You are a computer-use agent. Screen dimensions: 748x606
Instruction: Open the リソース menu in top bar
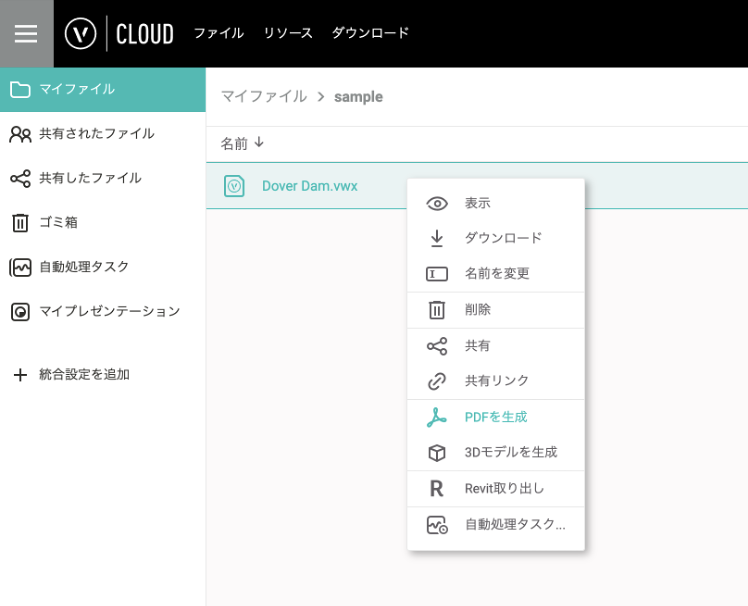pos(288,33)
